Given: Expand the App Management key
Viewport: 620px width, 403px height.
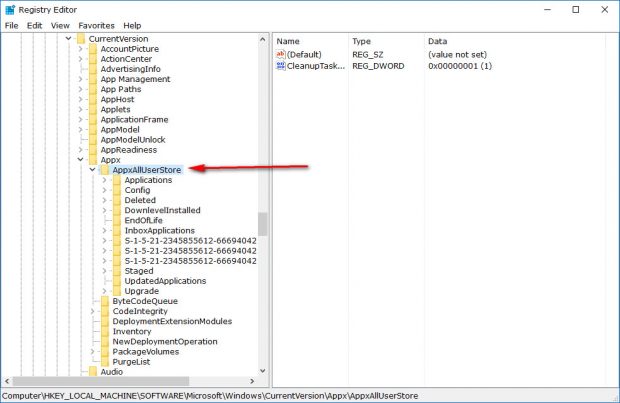Looking at the screenshot, I should tap(80, 79).
